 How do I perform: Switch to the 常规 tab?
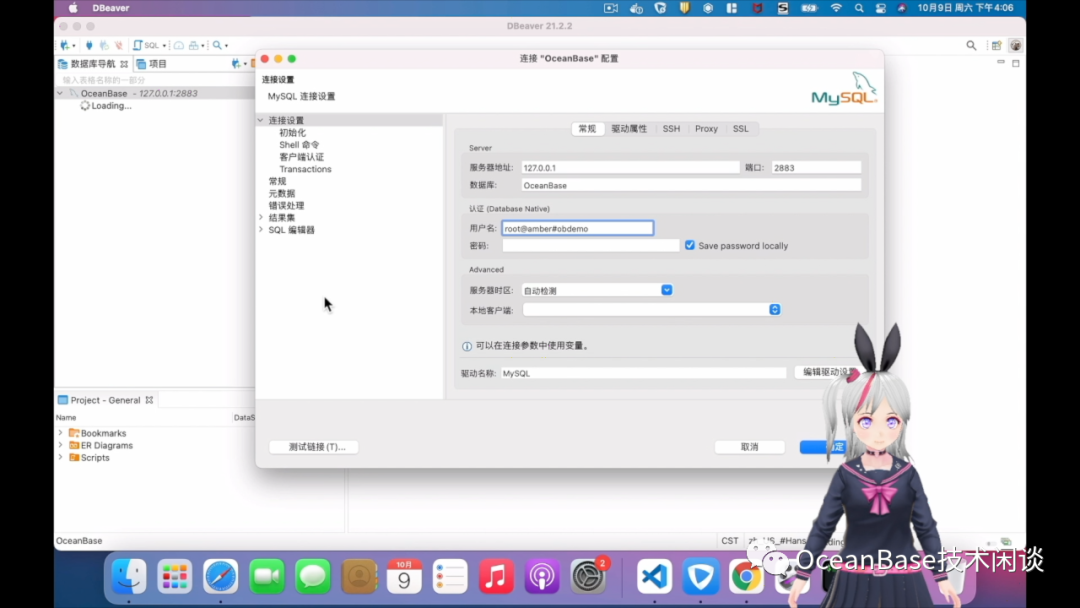click(587, 129)
